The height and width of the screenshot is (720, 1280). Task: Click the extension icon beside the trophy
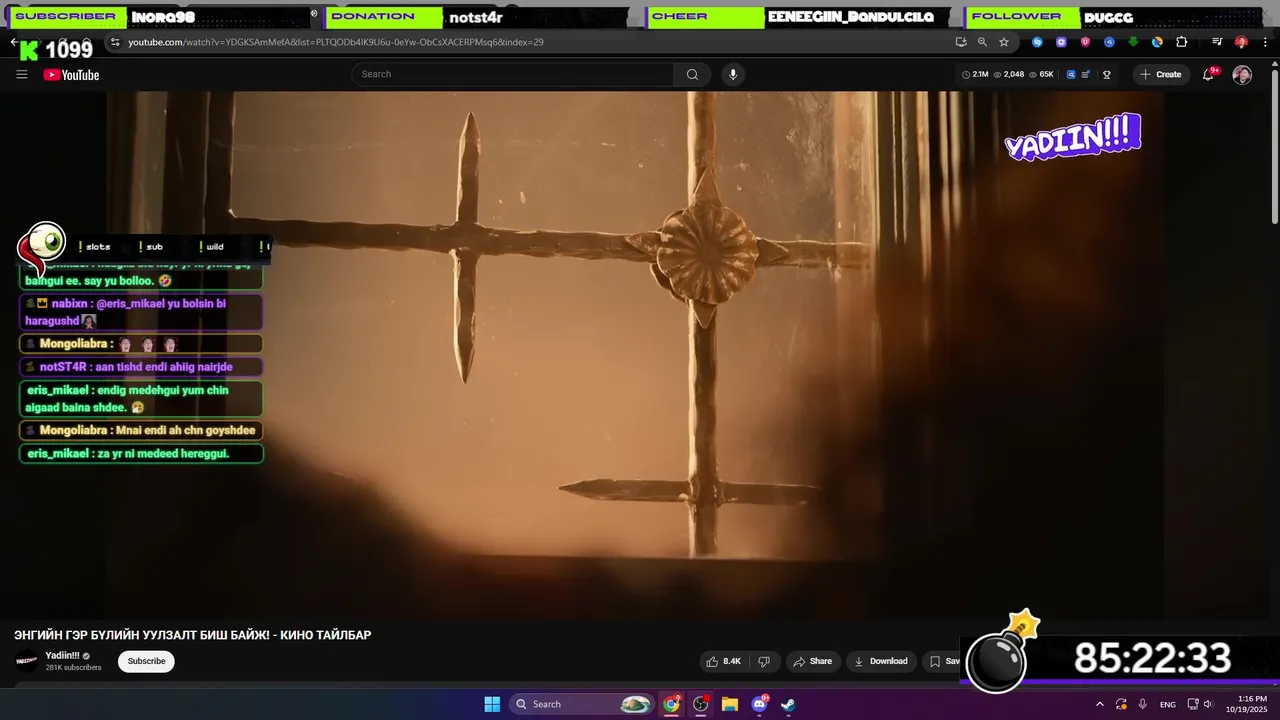coord(1085,75)
